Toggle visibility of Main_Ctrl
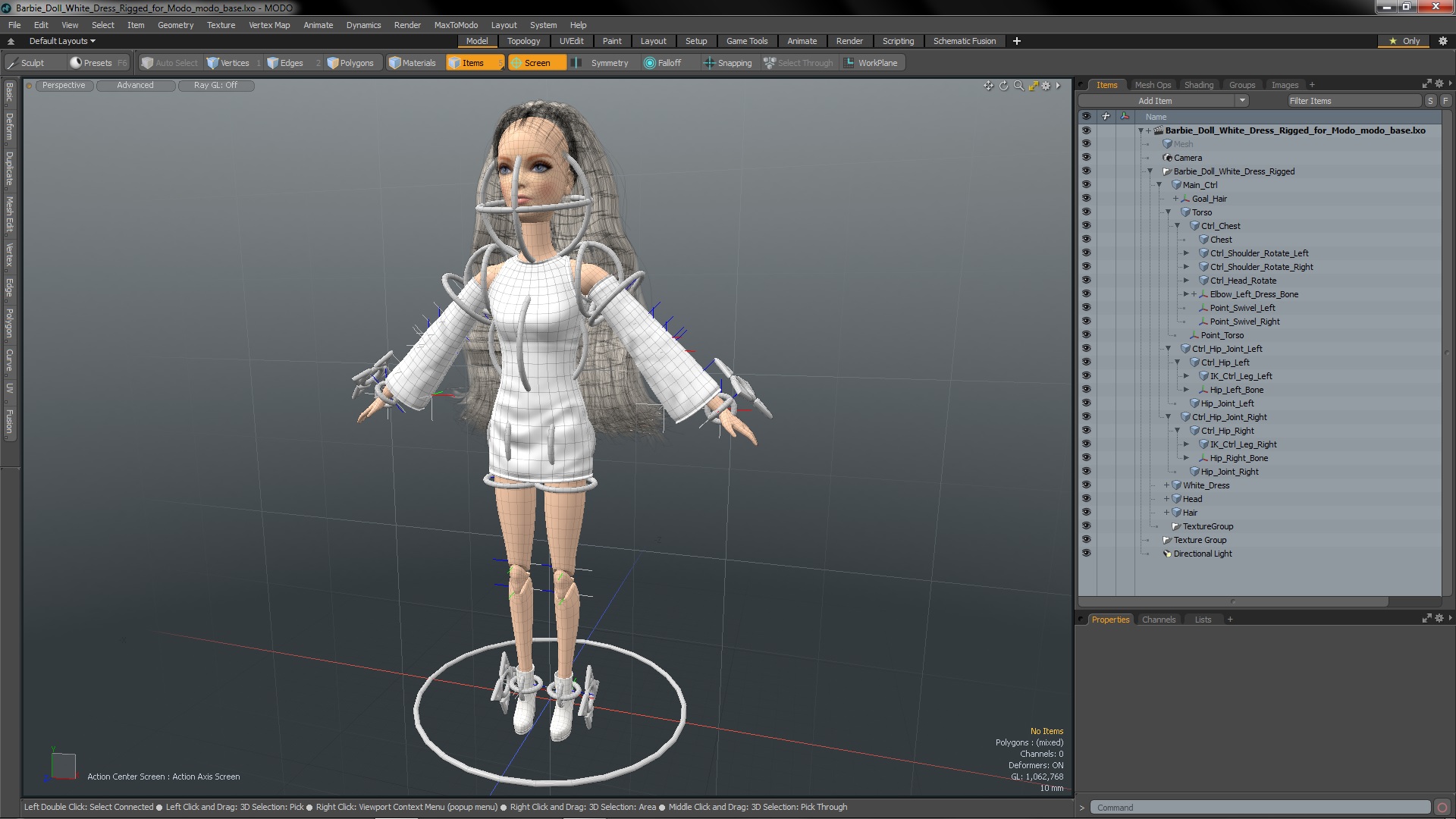 point(1086,185)
